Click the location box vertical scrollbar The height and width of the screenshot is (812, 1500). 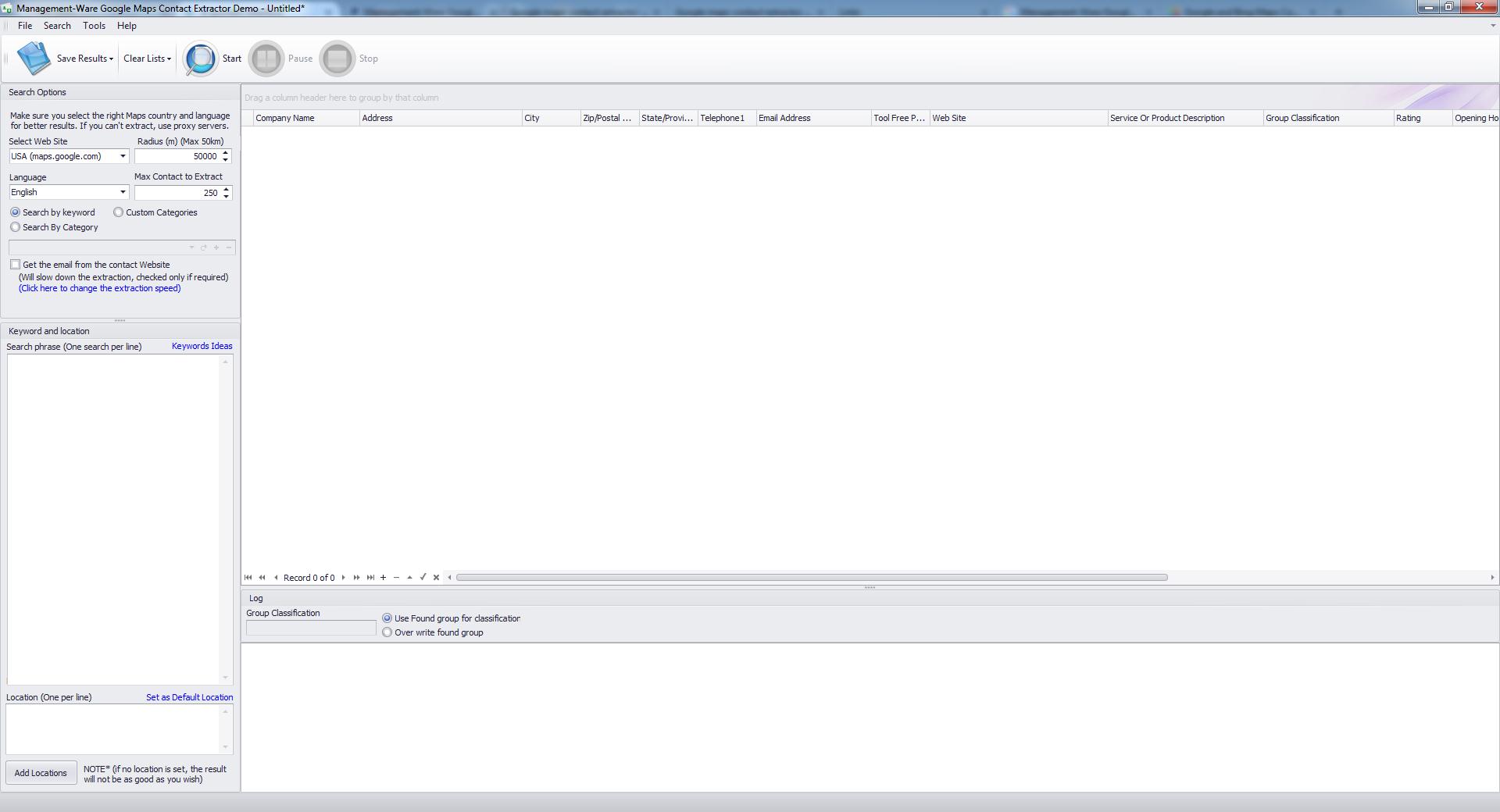tap(226, 729)
